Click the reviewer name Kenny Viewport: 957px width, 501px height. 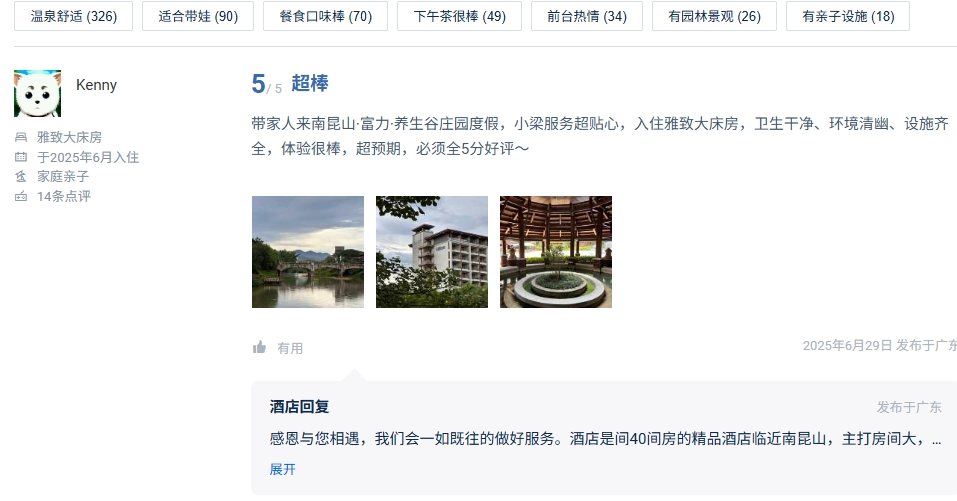pos(96,85)
